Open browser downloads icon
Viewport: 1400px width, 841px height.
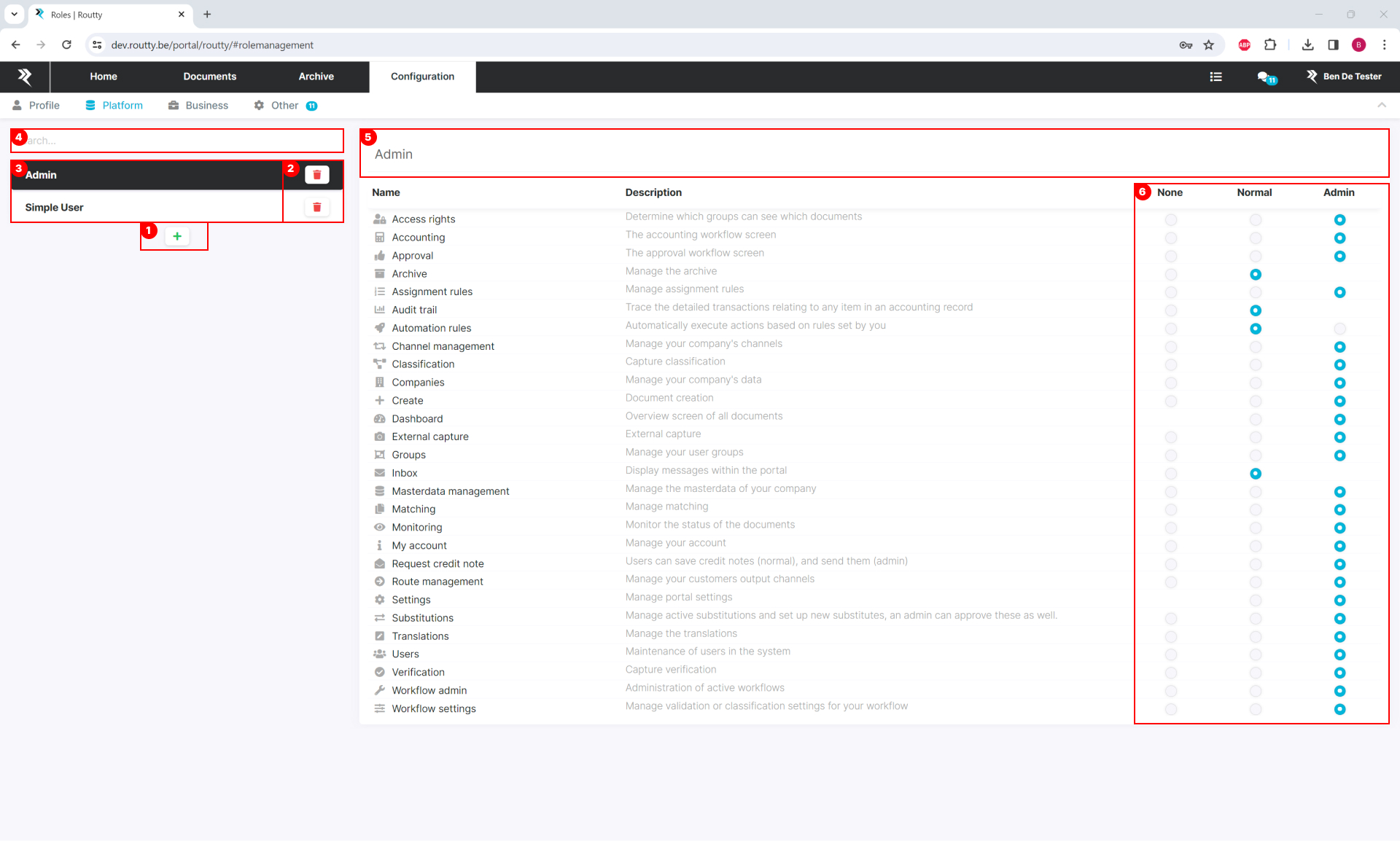click(1307, 45)
